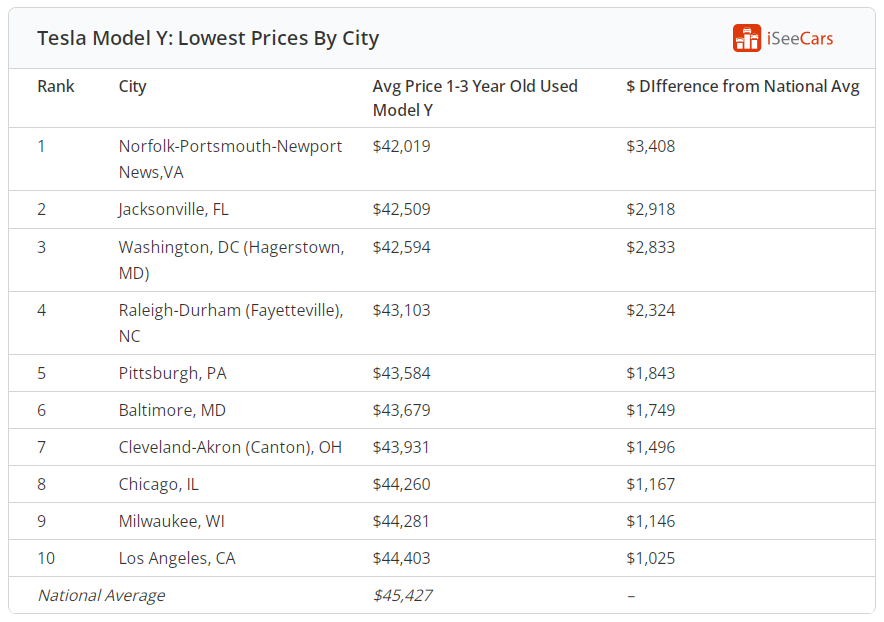This screenshot has height=622, width=884.
Task: Click the 'Rank' column header
Action: 56,86
